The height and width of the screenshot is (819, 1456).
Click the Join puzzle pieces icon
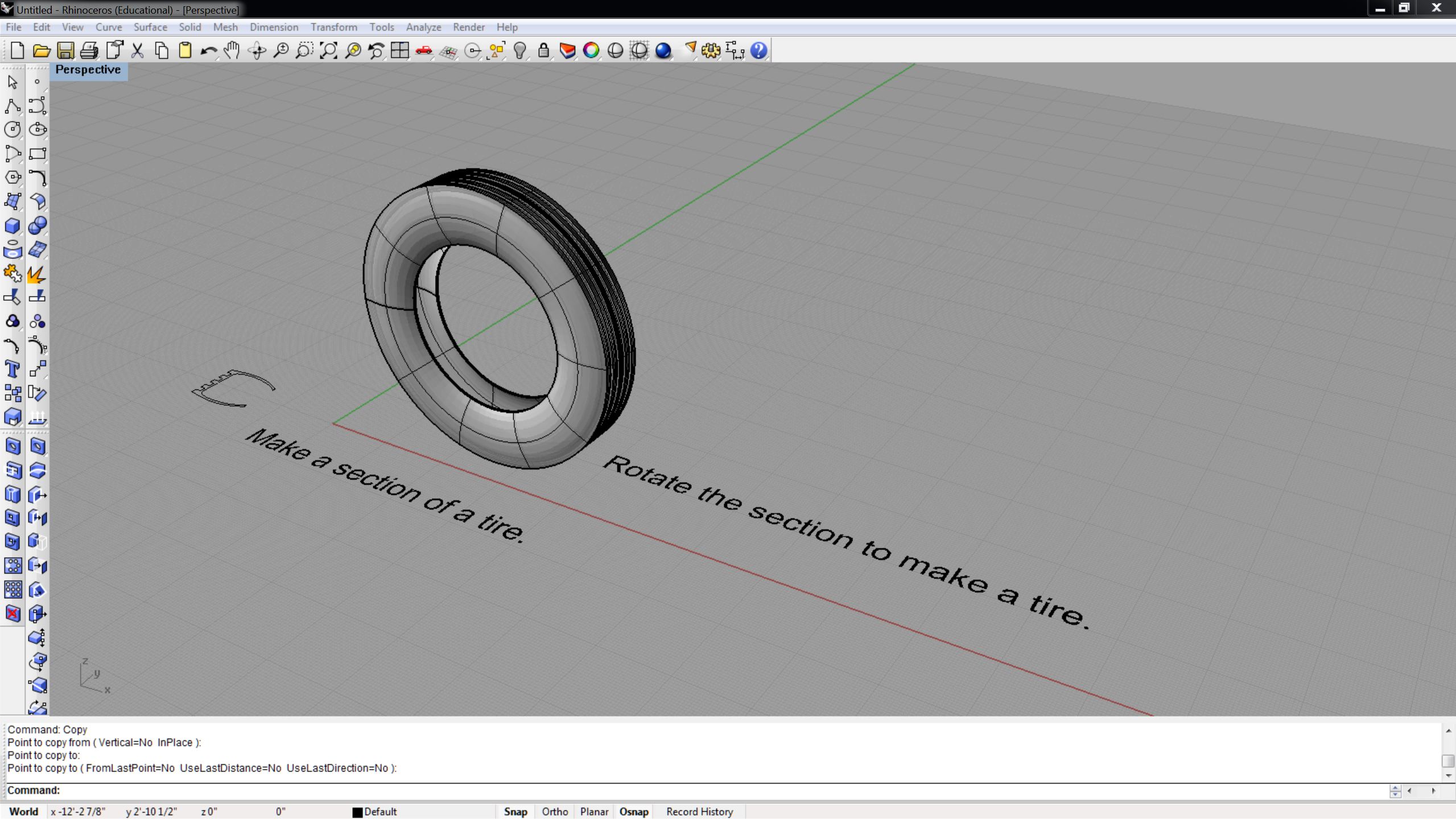13,274
